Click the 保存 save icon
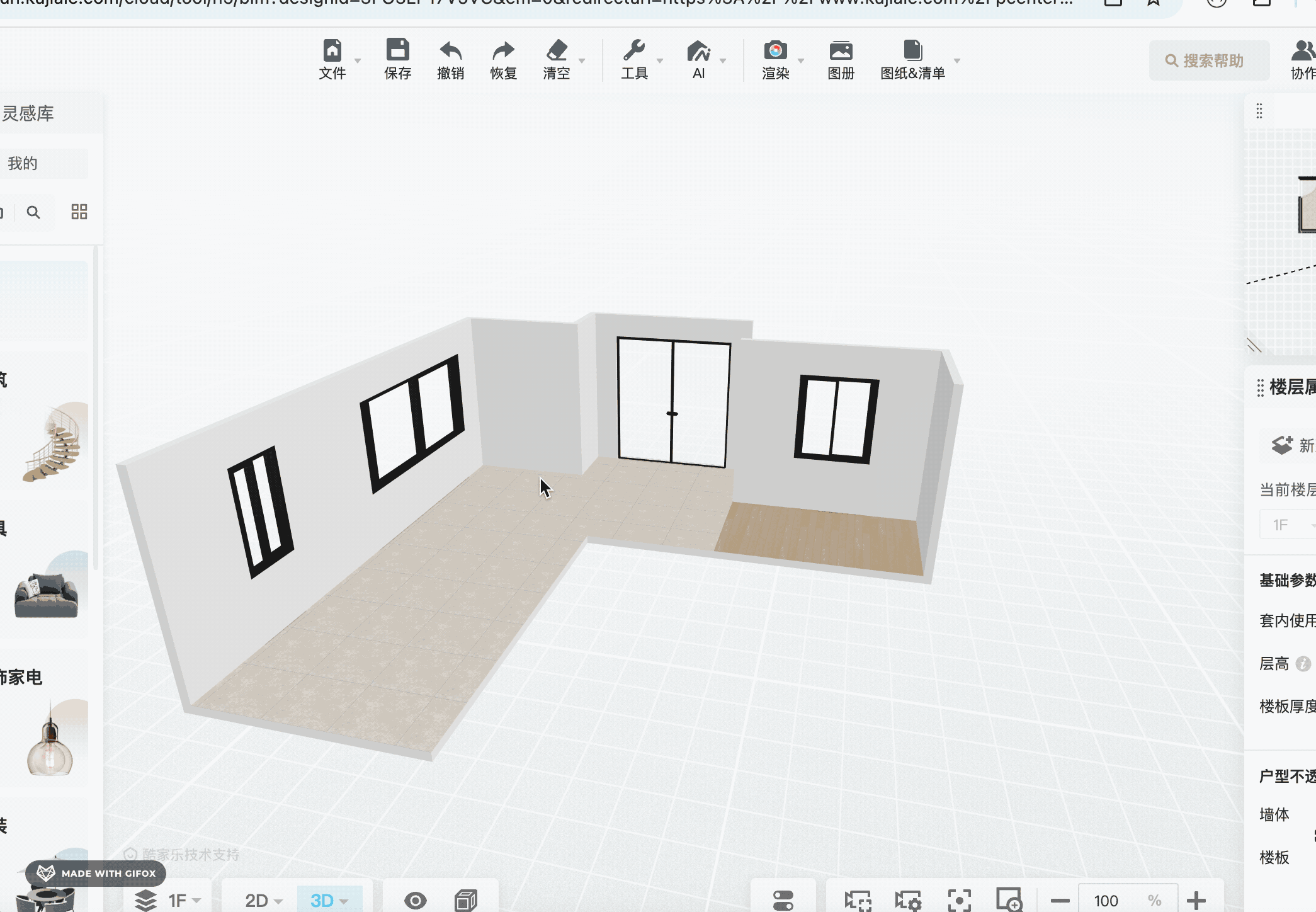 [x=397, y=50]
